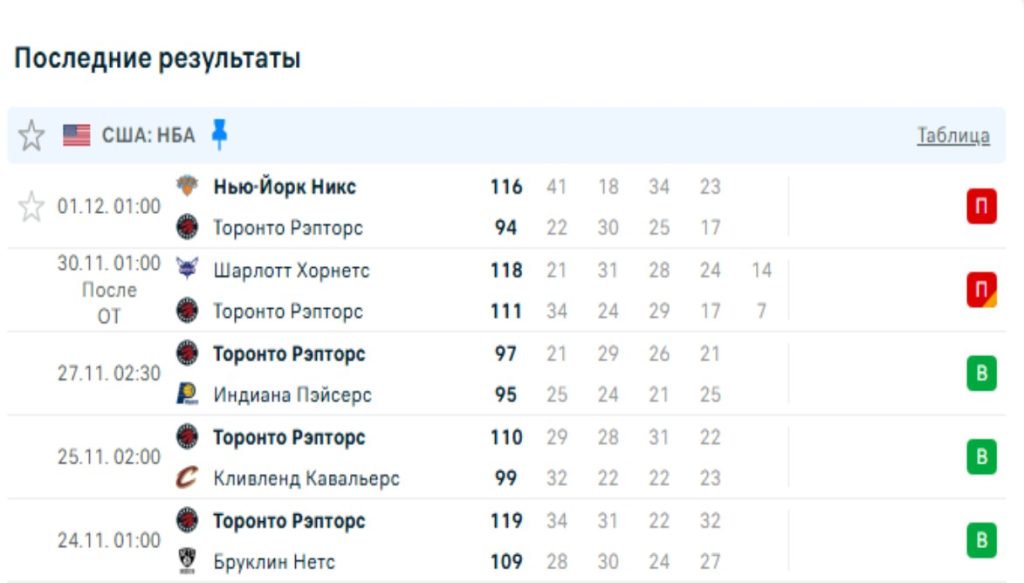Click green В badge for Cavaliers game

981,457
